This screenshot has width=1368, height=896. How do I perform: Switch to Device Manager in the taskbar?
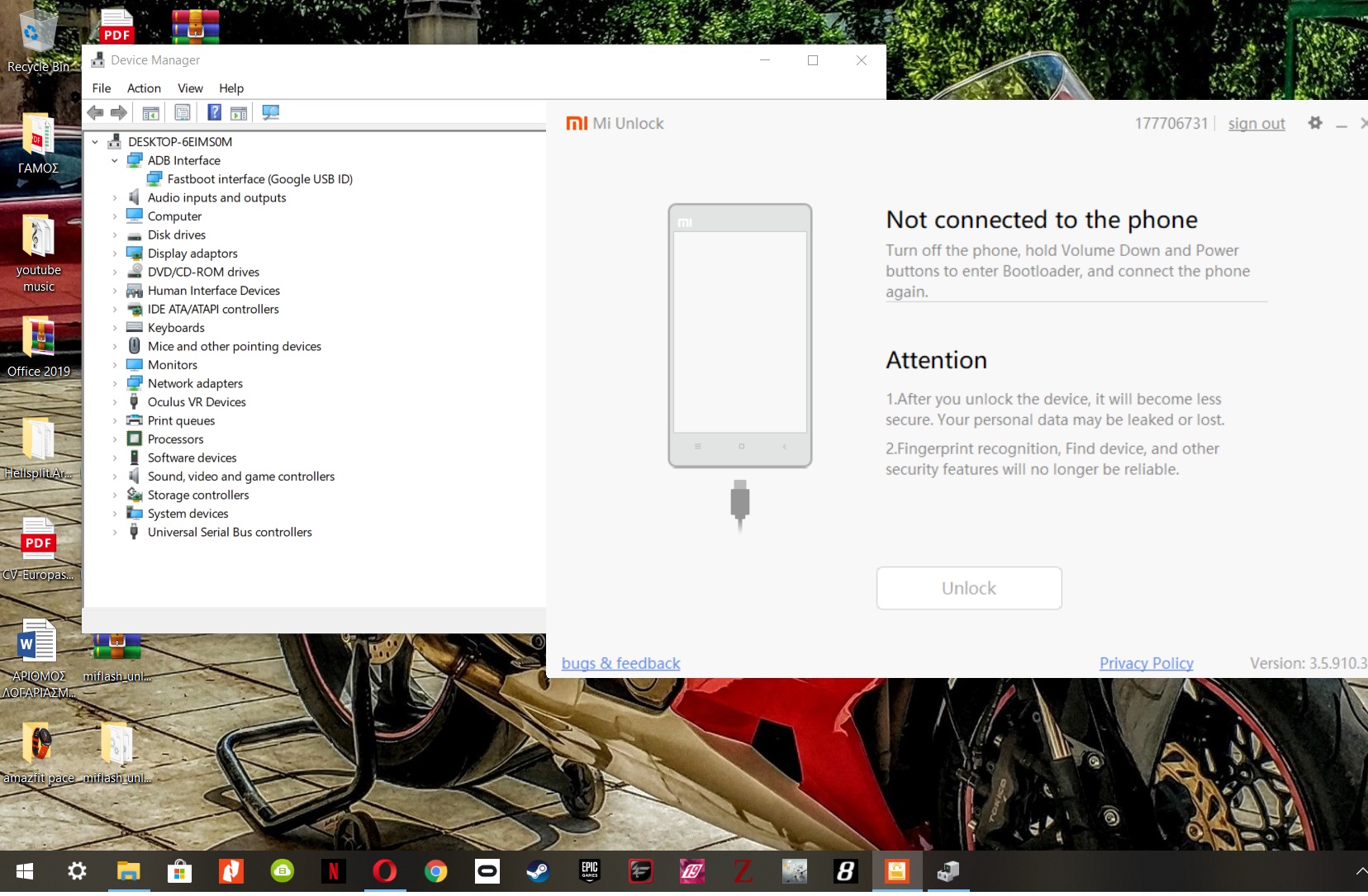[x=948, y=871]
